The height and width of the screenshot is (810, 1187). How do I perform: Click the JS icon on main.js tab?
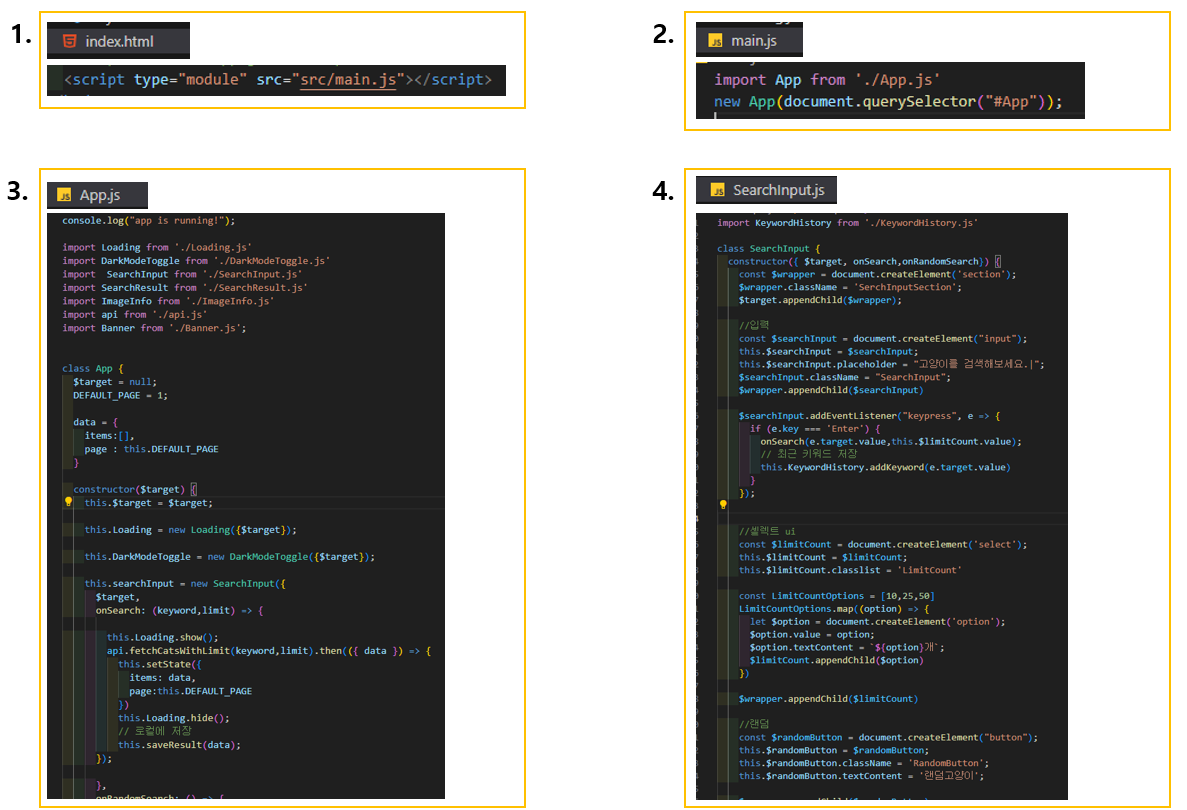coord(715,41)
